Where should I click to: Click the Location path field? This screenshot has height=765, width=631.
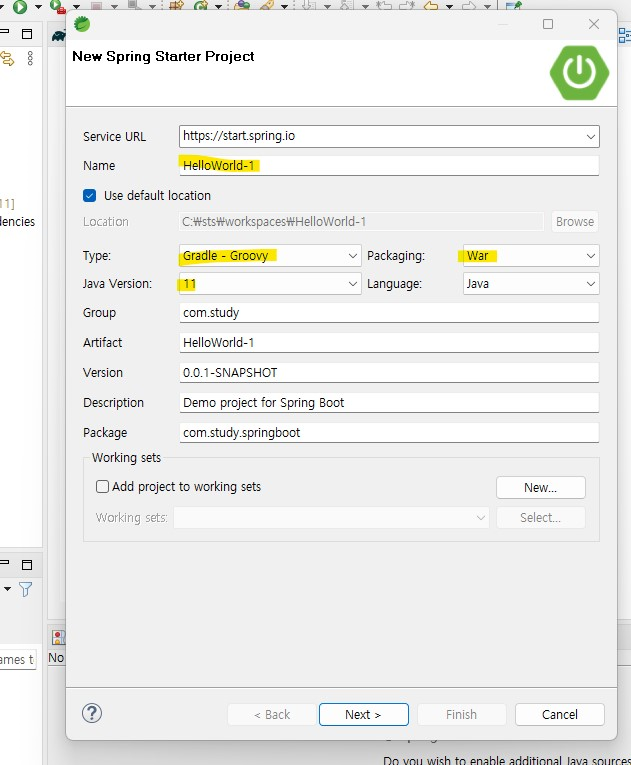(x=361, y=221)
